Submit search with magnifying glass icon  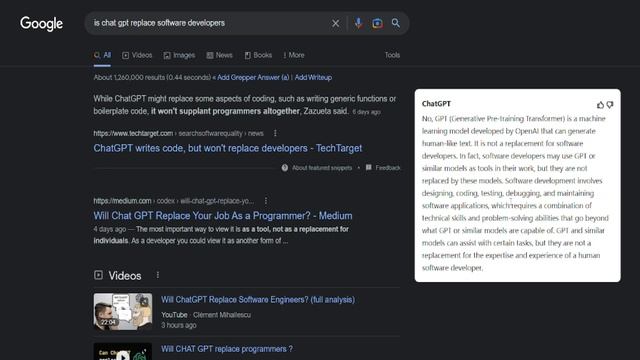pos(396,23)
